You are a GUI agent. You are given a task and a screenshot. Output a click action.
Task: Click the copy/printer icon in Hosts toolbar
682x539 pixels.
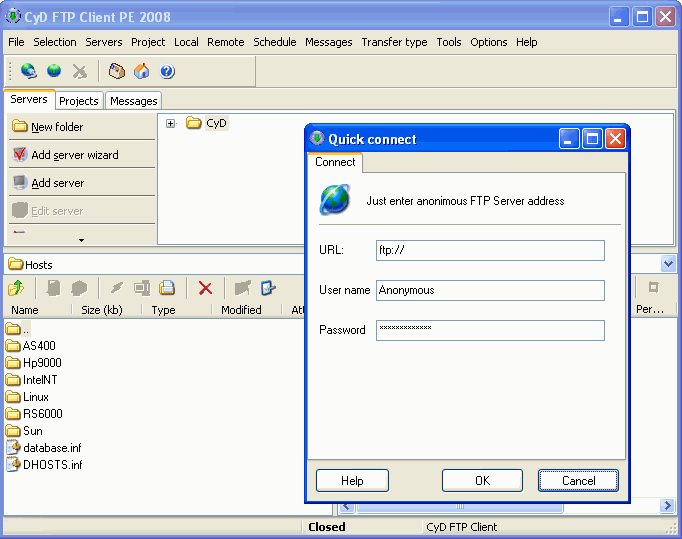pyautogui.click(x=167, y=288)
